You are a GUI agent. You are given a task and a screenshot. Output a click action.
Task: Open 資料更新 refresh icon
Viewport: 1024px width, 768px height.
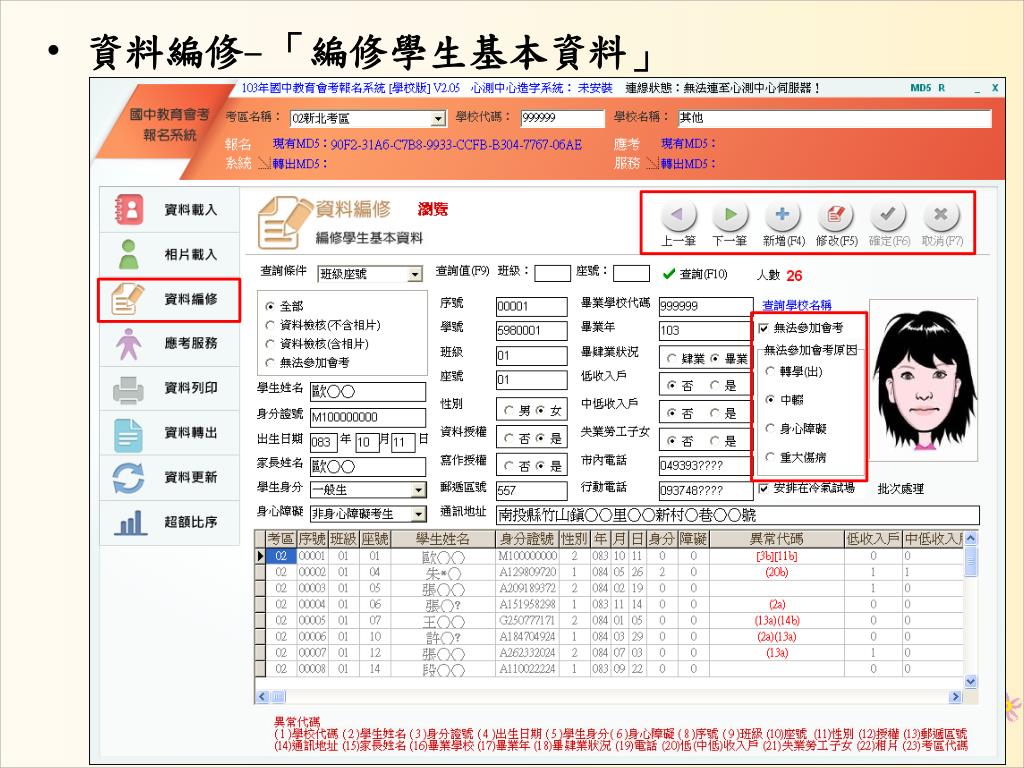click(x=128, y=478)
